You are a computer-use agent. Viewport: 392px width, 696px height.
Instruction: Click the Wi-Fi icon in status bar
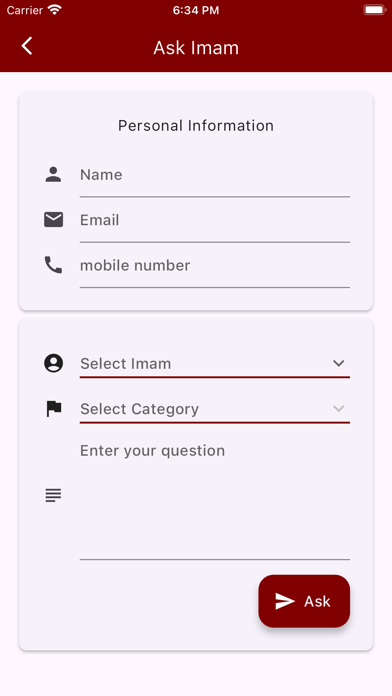(x=55, y=10)
